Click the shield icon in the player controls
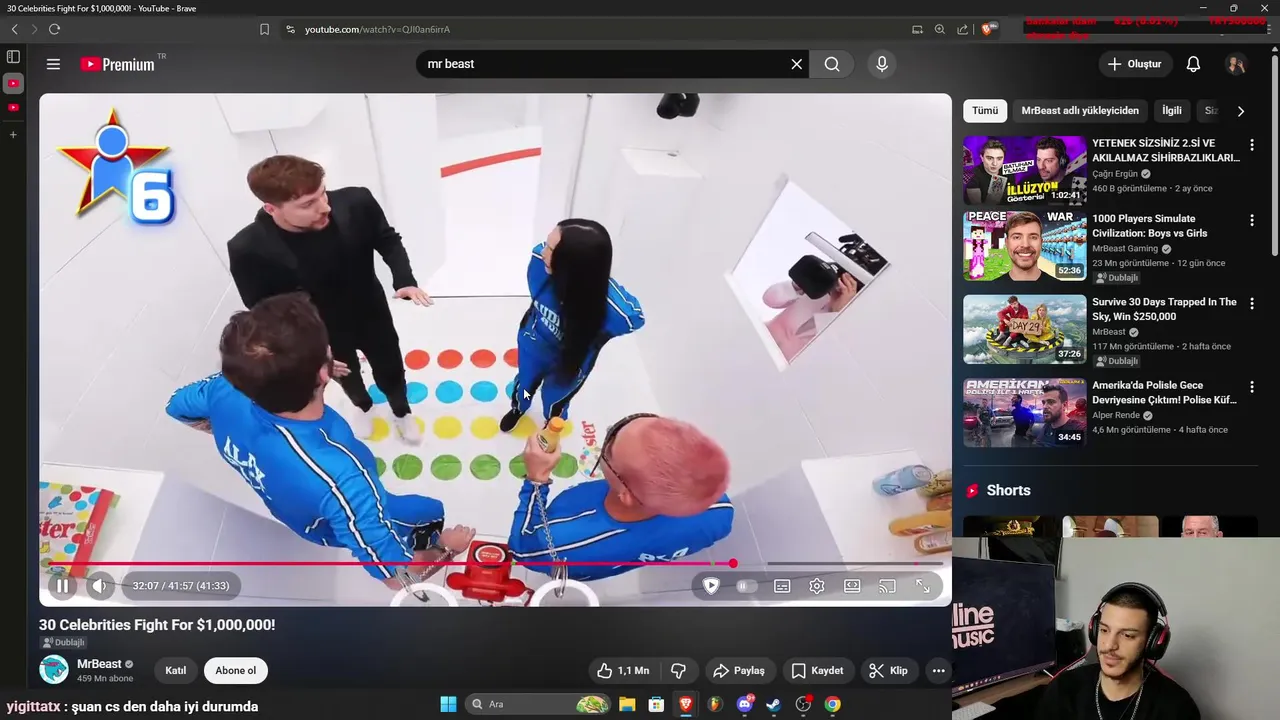 click(x=711, y=586)
